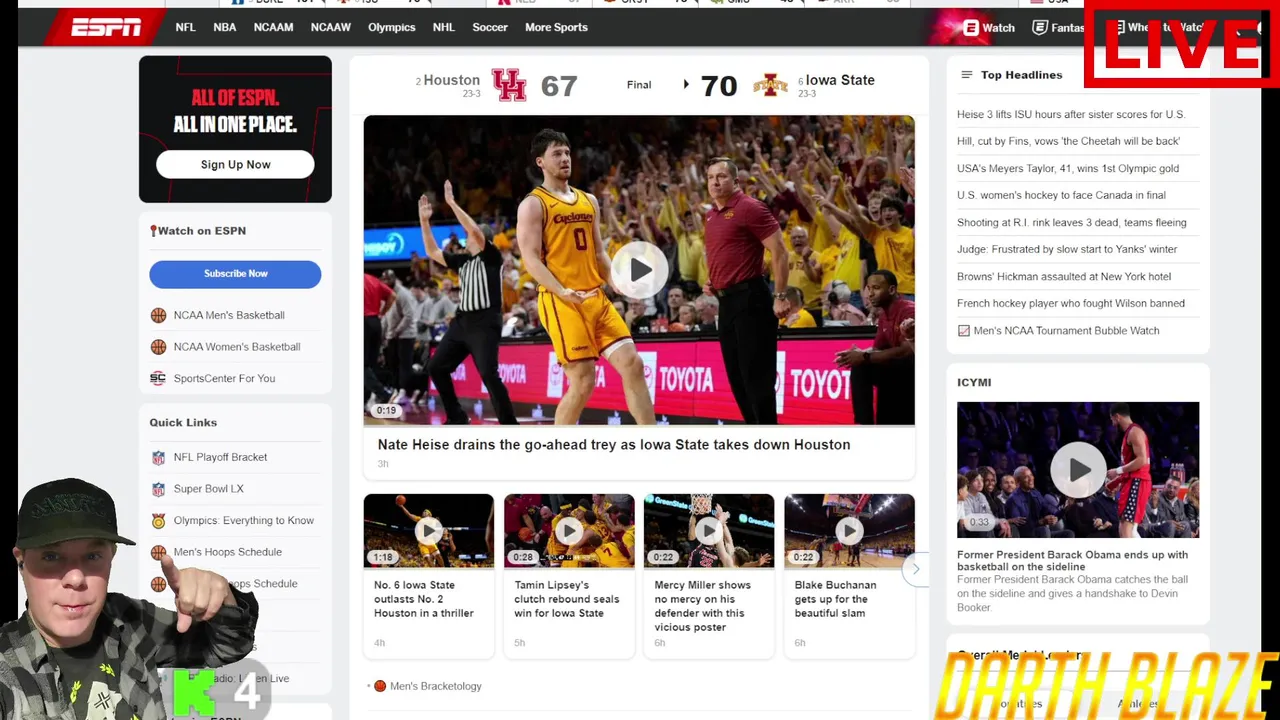1280x720 pixels.
Task: Click the Fantasy icon in header
Action: point(1040,28)
